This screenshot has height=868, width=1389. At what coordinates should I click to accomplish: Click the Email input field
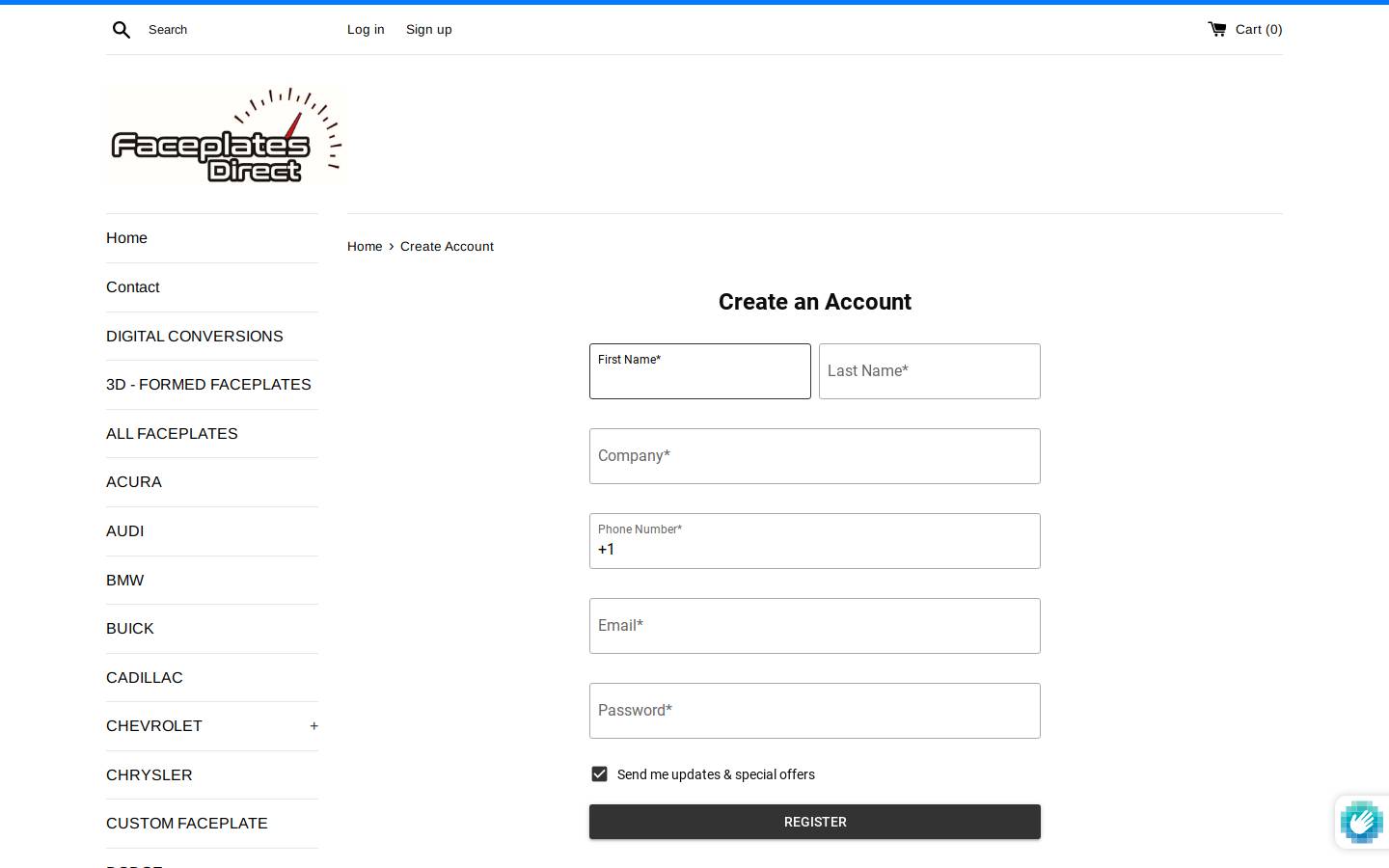pos(815,626)
